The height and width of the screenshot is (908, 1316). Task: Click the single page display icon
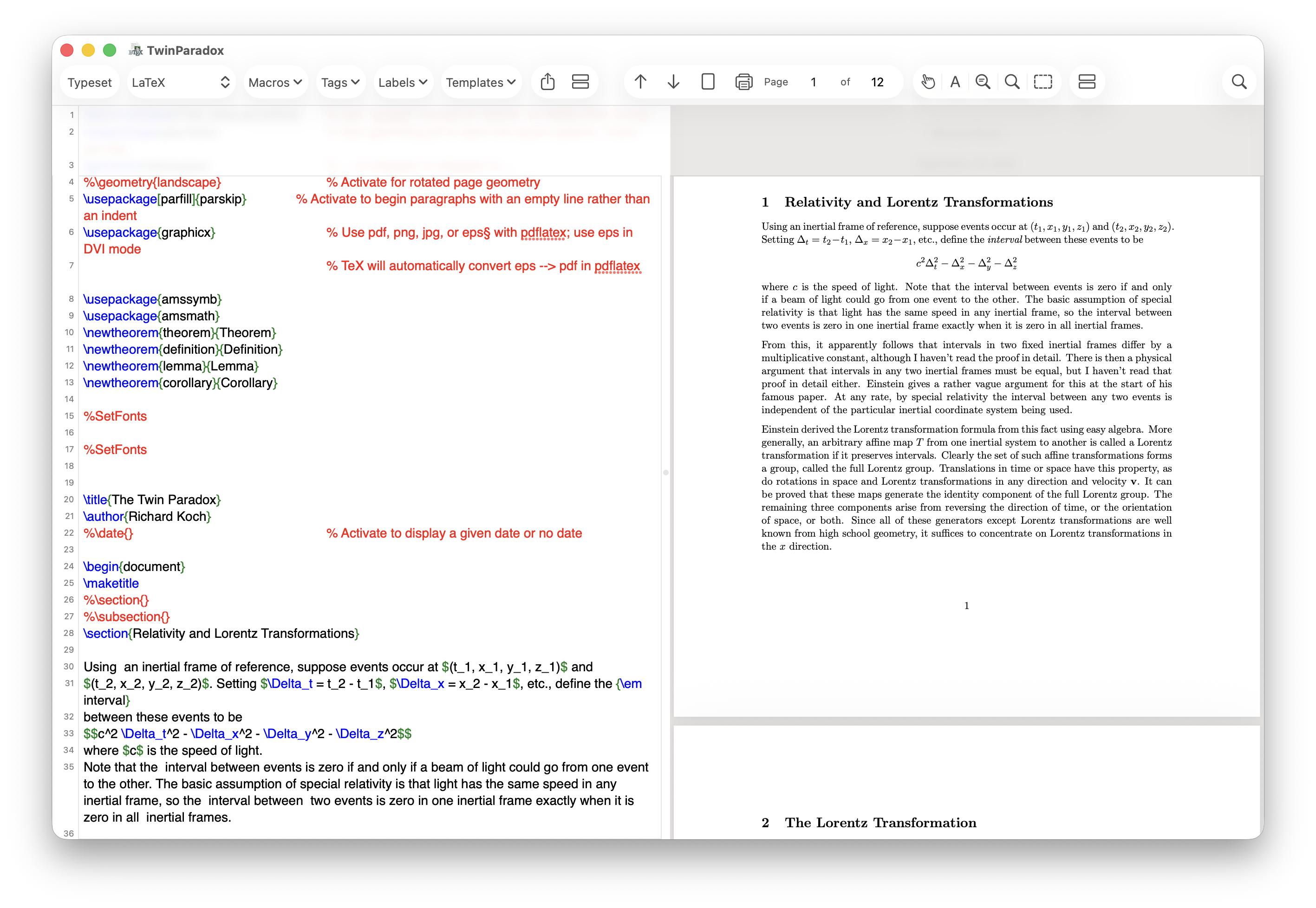tap(708, 82)
